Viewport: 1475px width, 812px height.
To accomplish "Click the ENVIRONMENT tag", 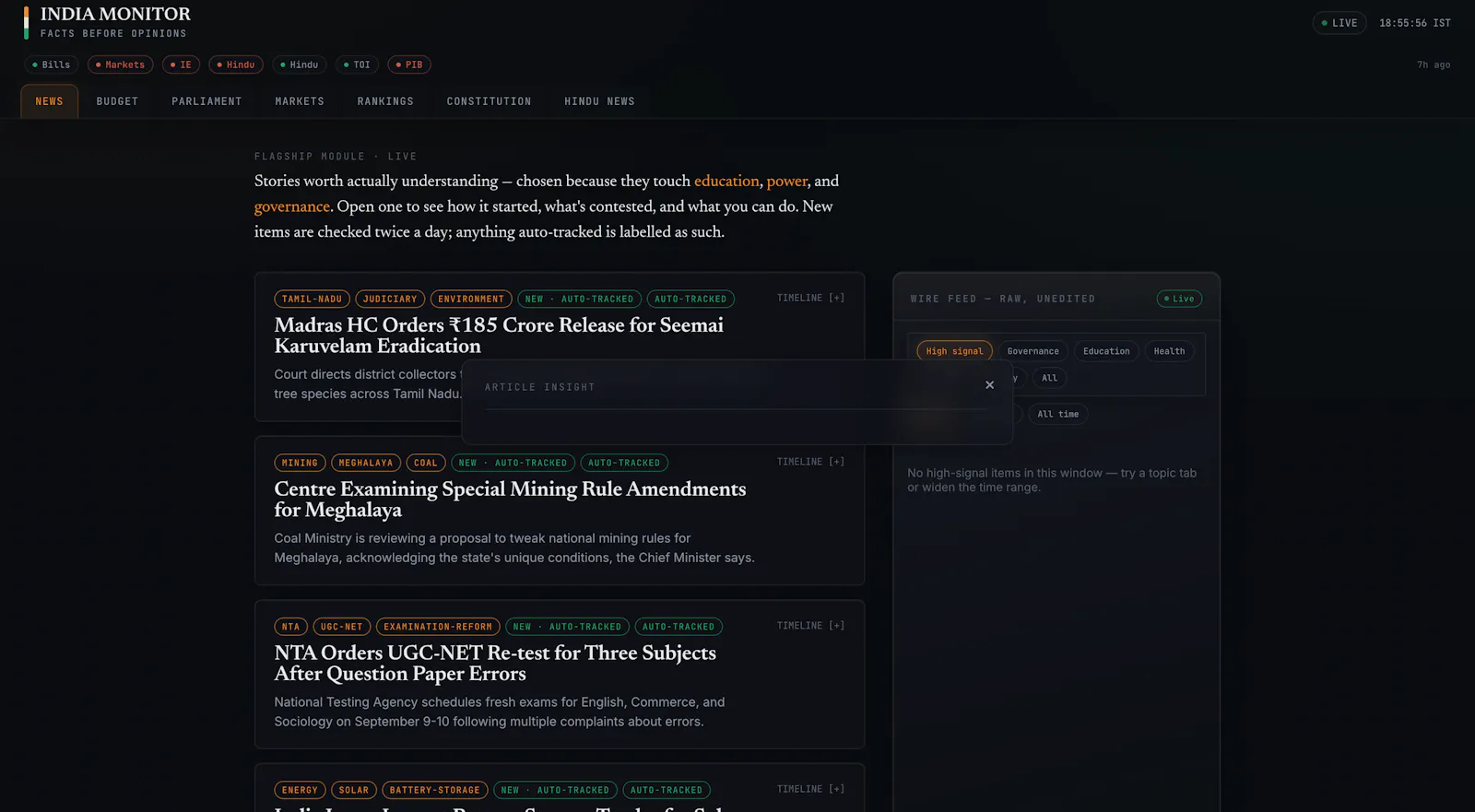I will [471, 299].
